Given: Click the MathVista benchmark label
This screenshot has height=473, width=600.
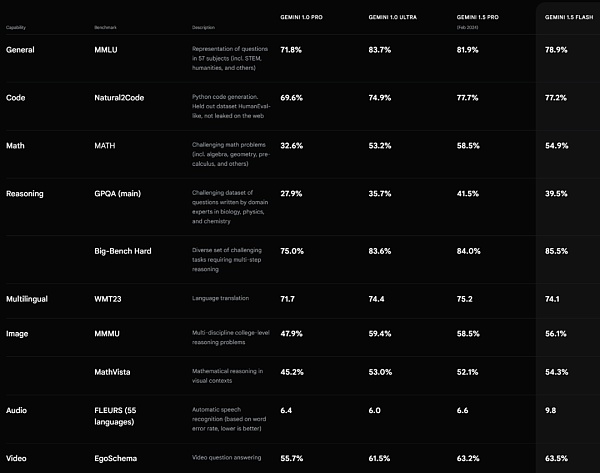Looking at the screenshot, I should [115, 375].
